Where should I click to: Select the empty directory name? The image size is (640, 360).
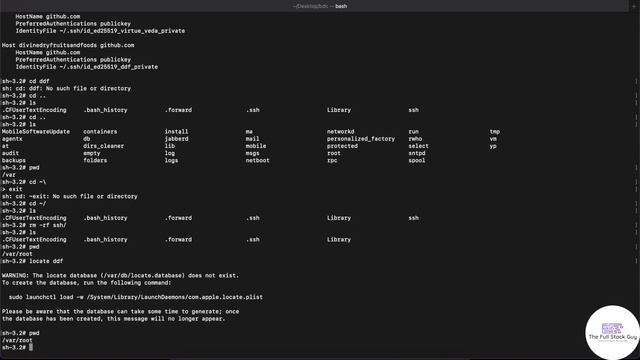coord(91,153)
